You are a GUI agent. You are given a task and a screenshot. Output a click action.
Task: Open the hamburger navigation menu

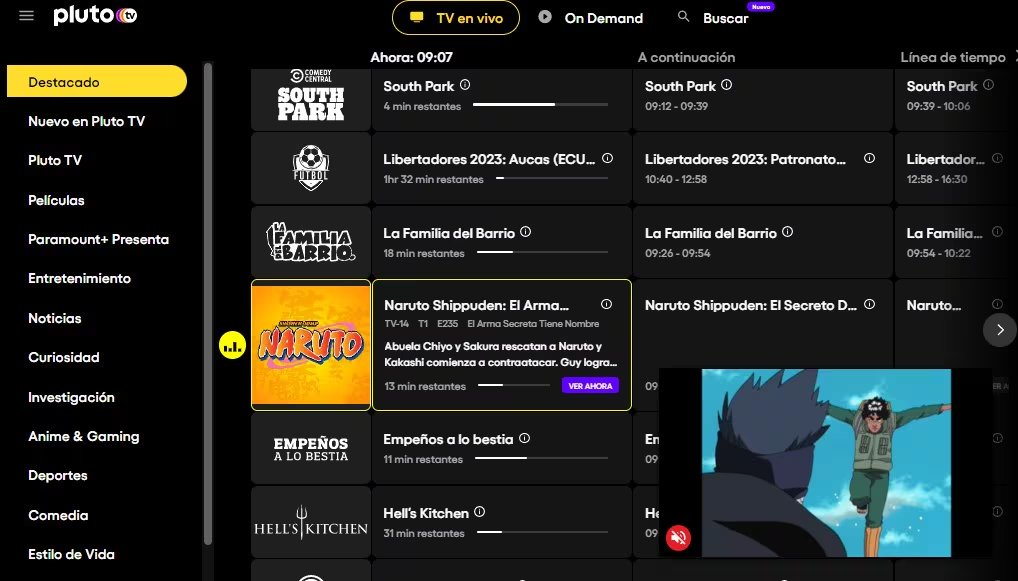(25, 15)
